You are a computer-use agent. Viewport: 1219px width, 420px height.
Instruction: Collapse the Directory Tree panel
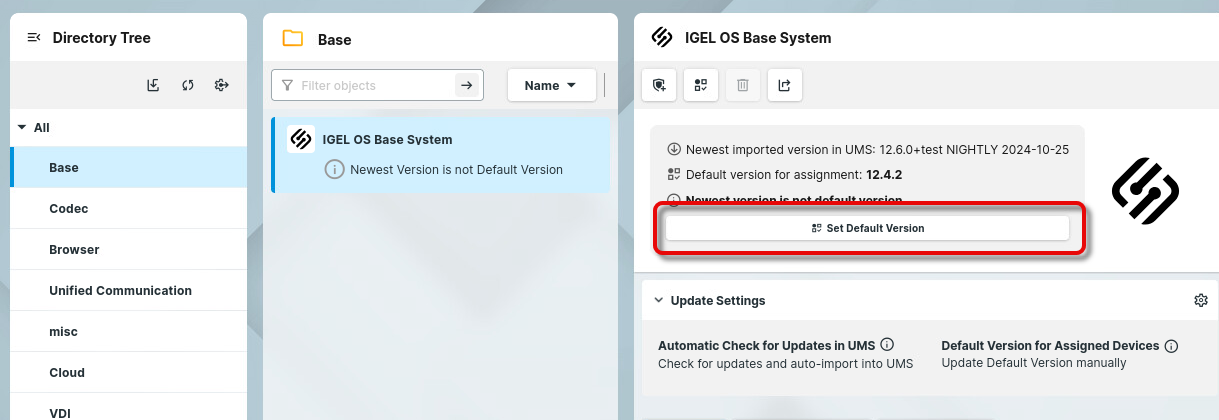34,38
